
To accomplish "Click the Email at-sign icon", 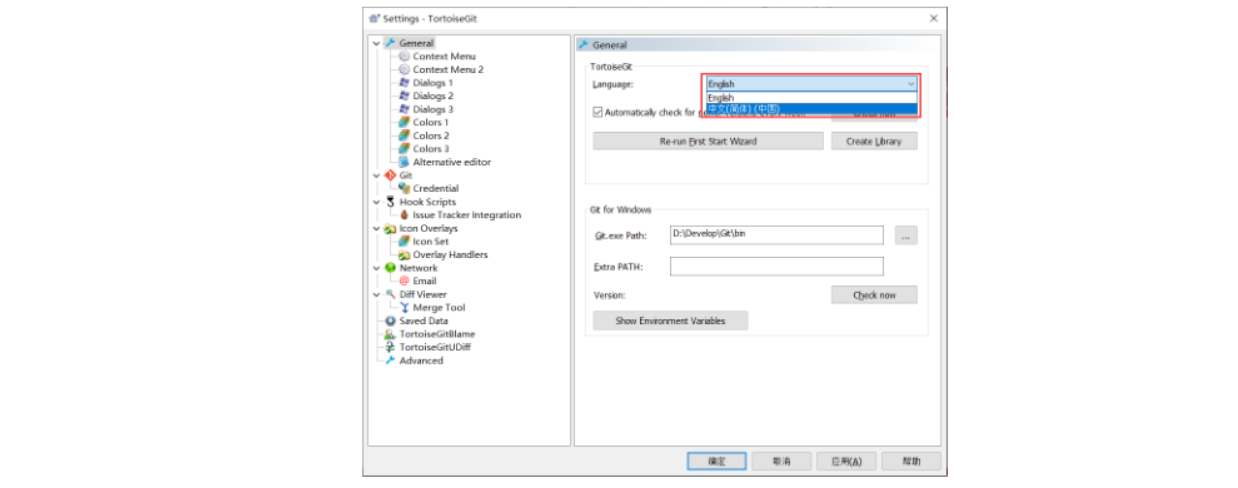I will (404, 281).
